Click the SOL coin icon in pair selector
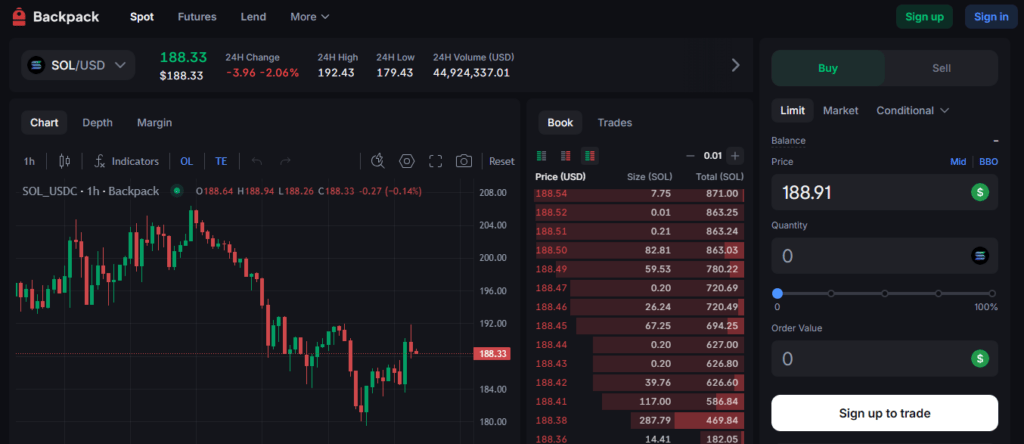Image resolution: width=1024 pixels, height=444 pixels. pyautogui.click(x=36, y=65)
